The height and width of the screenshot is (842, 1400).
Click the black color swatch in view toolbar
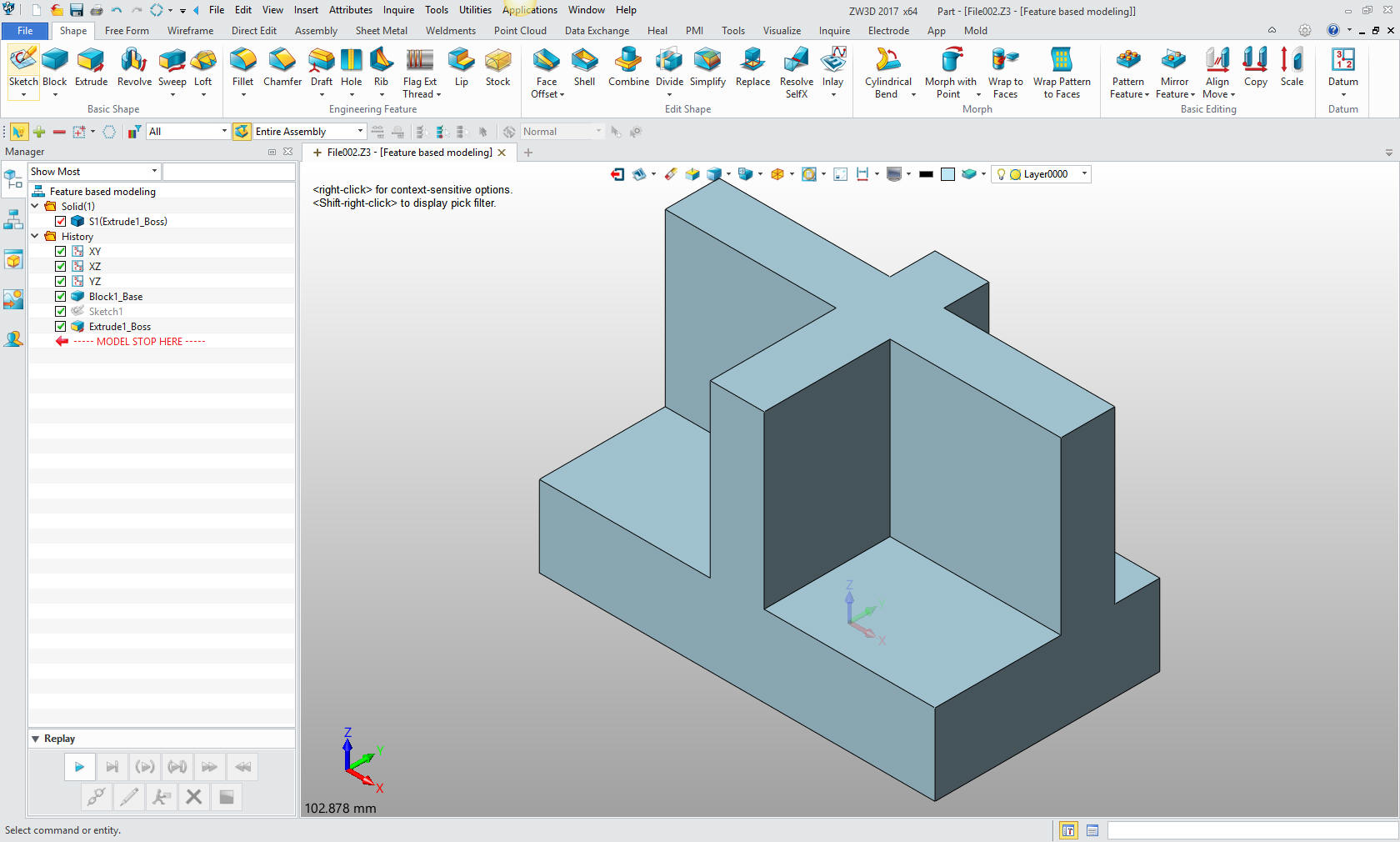925,174
